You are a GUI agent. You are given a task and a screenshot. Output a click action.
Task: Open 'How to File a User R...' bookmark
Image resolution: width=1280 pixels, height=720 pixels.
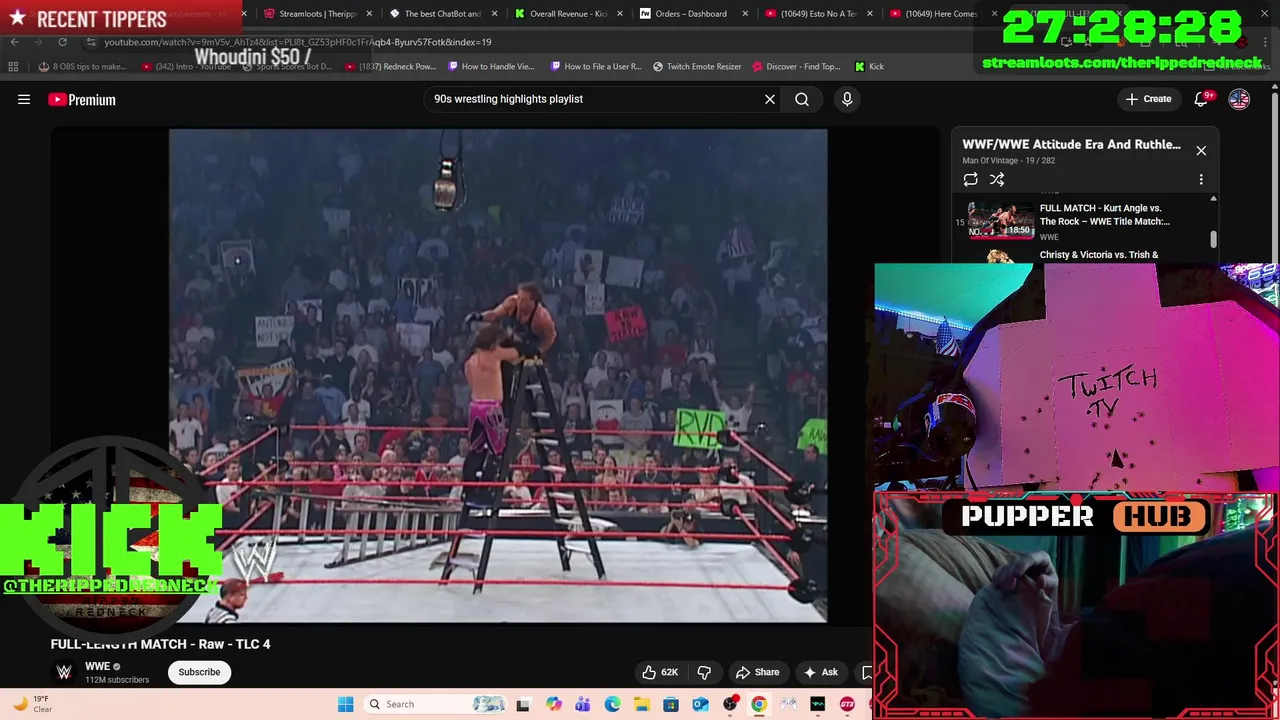pyautogui.click(x=596, y=66)
